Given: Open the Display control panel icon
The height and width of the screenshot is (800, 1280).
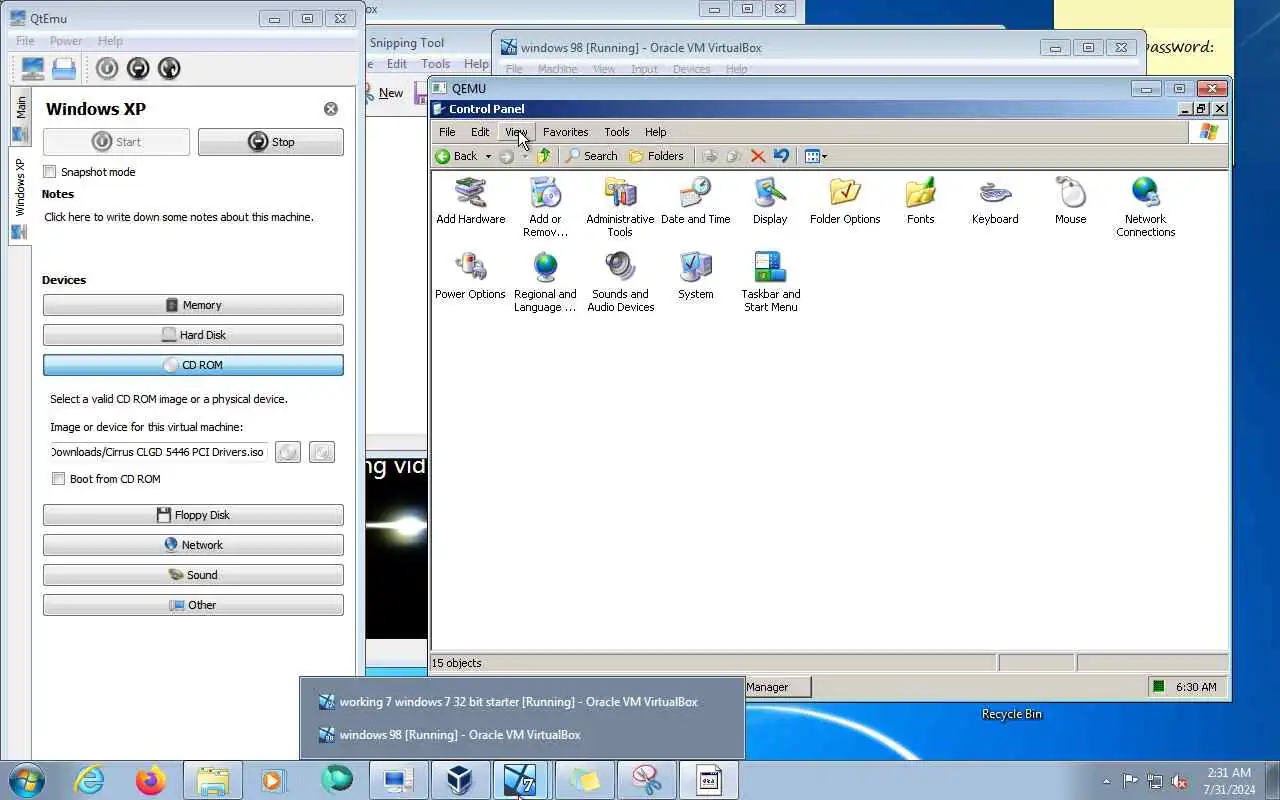Looking at the screenshot, I should [770, 201].
